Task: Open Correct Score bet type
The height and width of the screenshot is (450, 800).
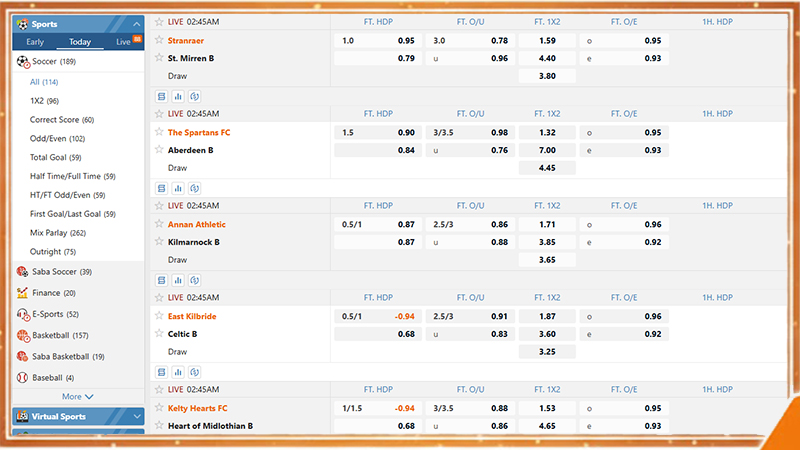Action: pos(61,120)
